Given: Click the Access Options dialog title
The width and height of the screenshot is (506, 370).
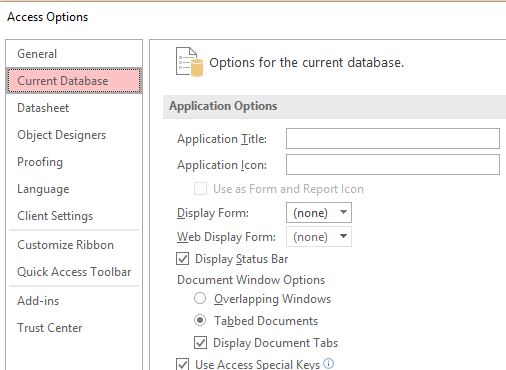Looking at the screenshot, I should 48,17.
